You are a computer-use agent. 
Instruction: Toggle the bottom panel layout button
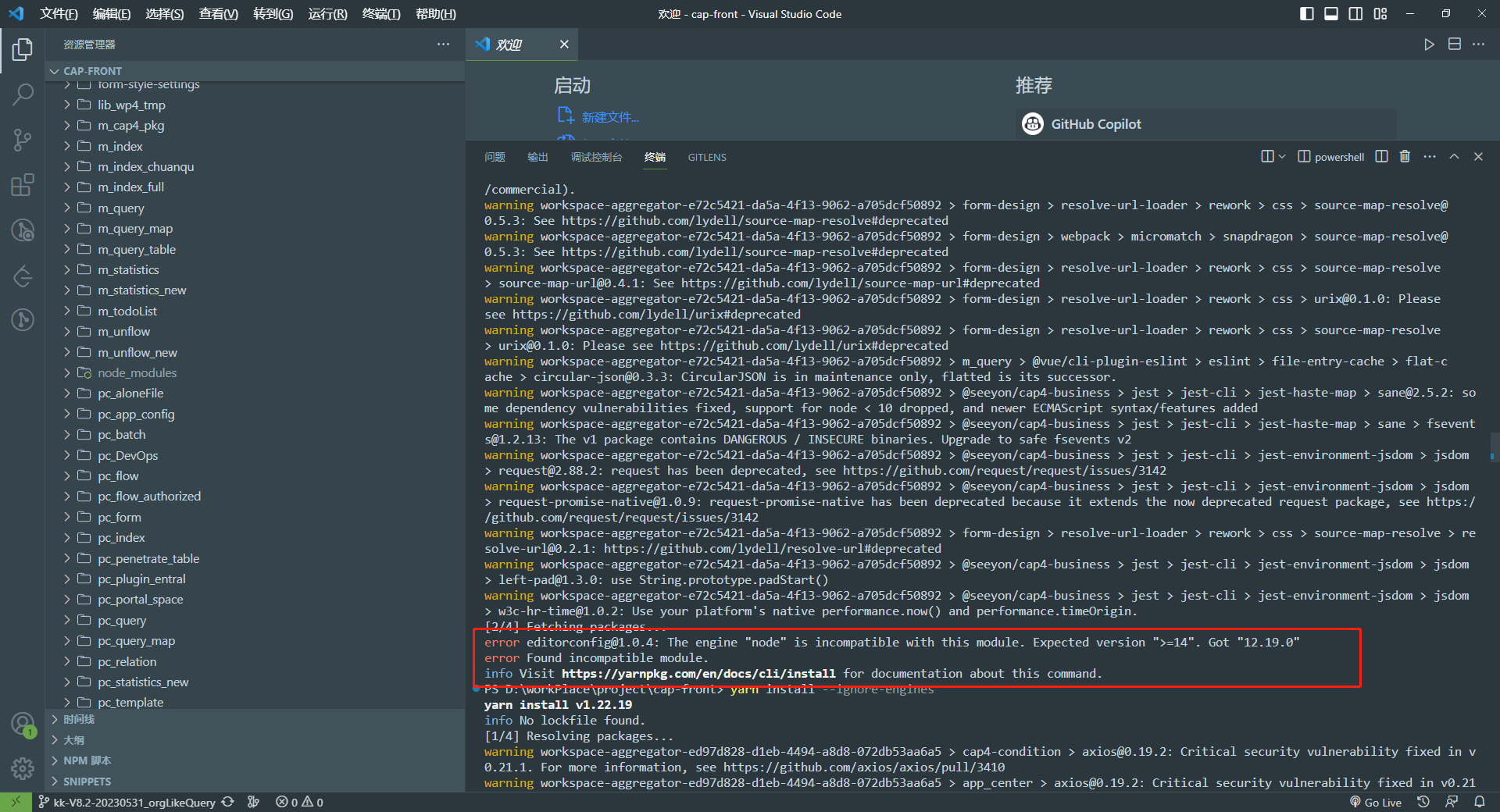(1331, 14)
